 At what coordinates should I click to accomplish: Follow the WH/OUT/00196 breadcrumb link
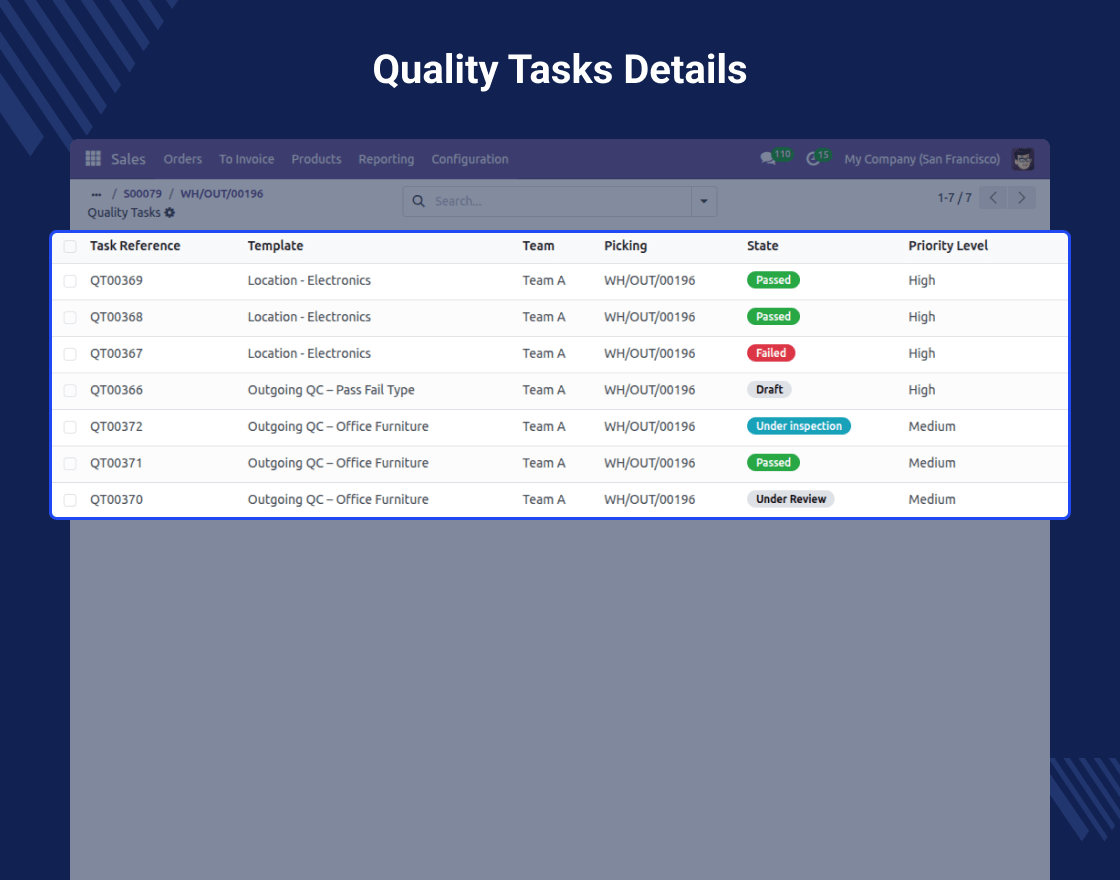(221, 194)
